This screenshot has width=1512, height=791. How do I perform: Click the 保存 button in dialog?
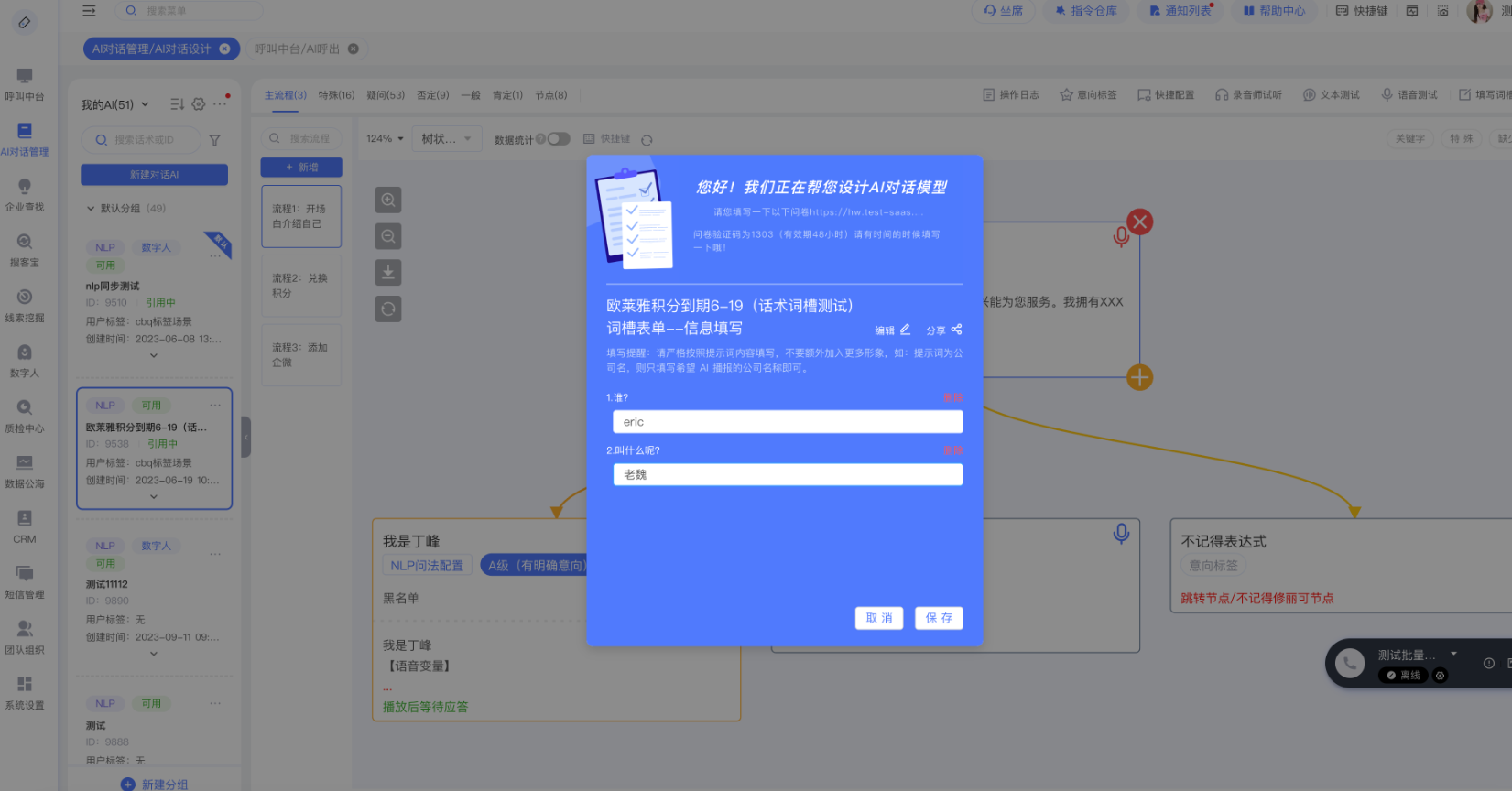(939, 618)
